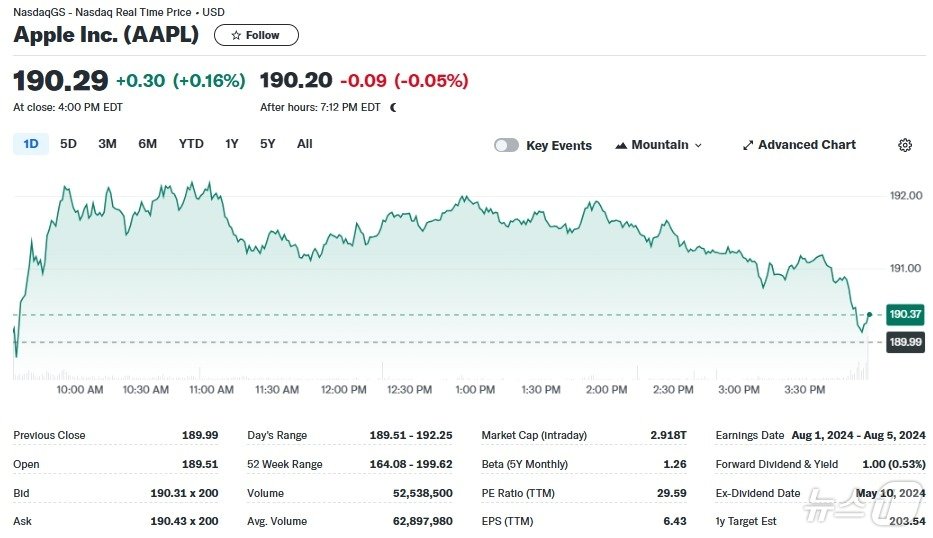Switch to the 5D time range
This screenshot has width=933, height=538.
(x=68, y=144)
